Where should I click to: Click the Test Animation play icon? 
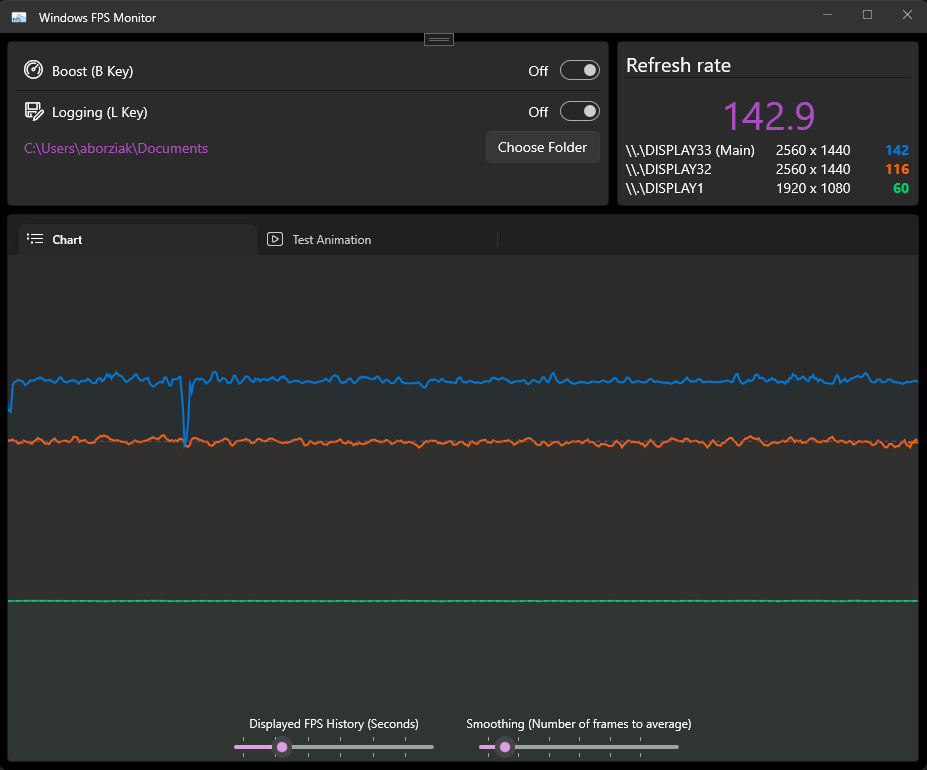275,239
